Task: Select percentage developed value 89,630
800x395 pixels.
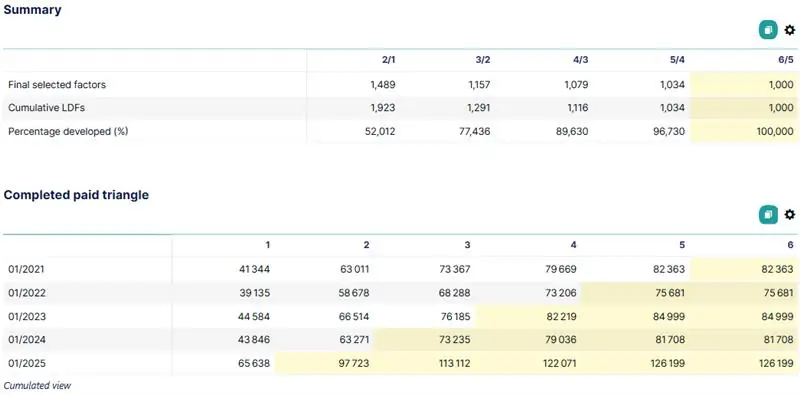Action: pyautogui.click(x=573, y=131)
